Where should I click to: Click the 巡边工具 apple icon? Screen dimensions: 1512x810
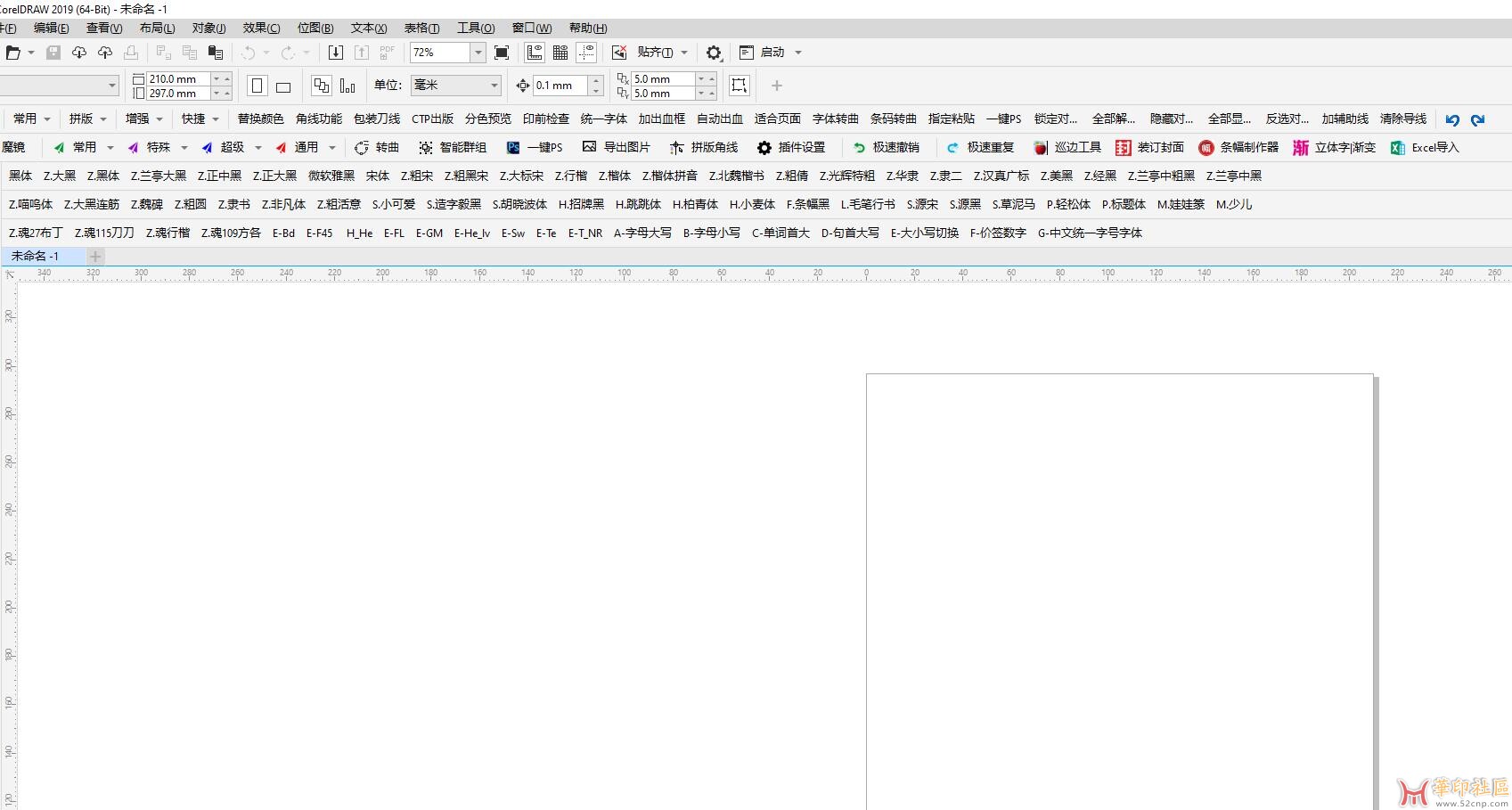tap(1040, 148)
